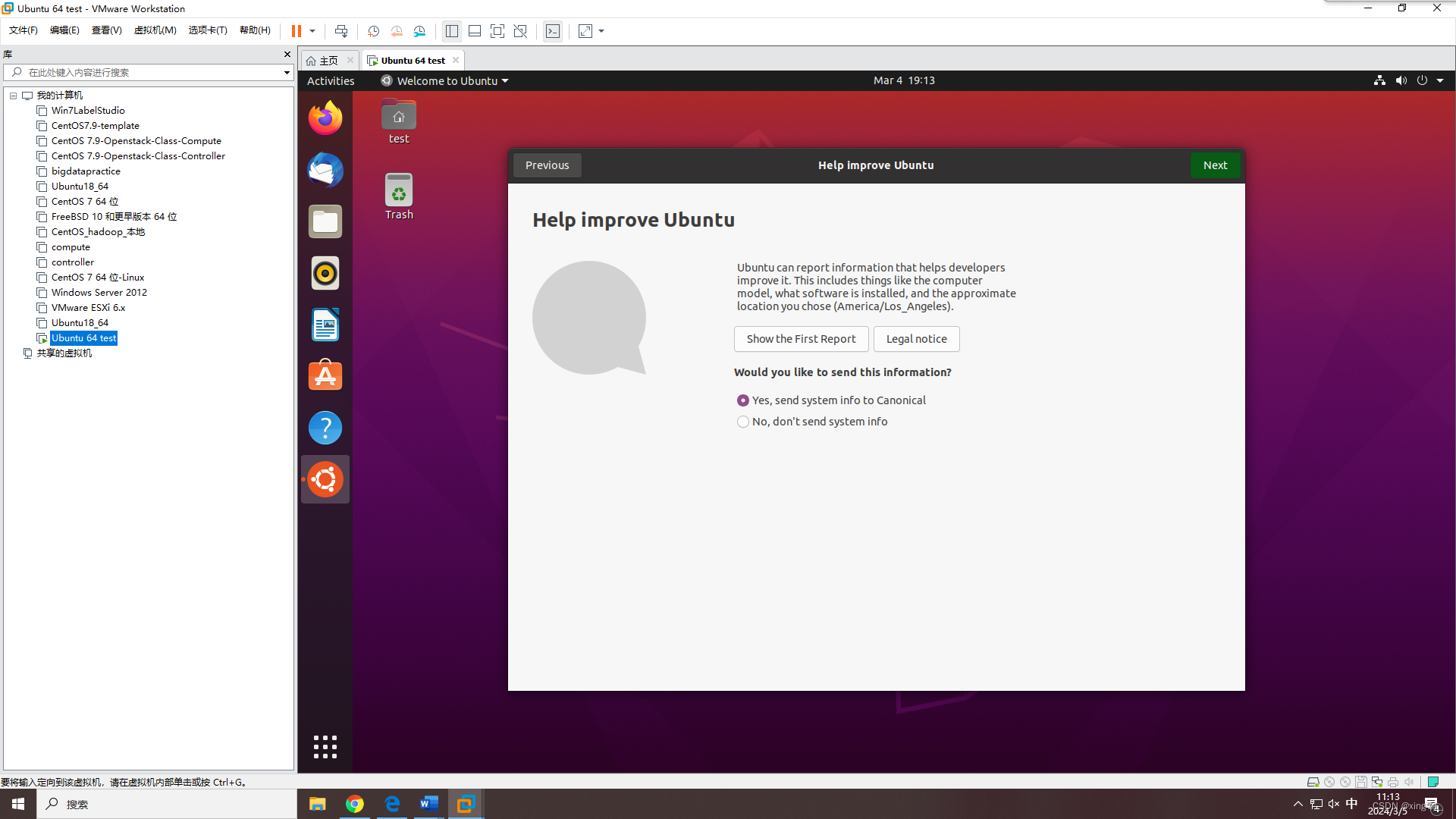Launch Rhythmbox music player from the dock
1456x819 pixels.
click(x=325, y=273)
